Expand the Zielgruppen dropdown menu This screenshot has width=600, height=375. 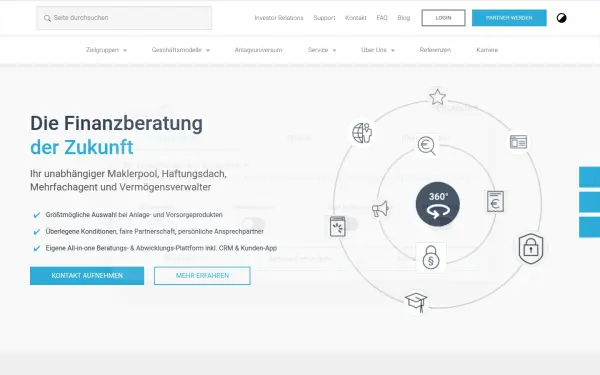pyautogui.click(x=106, y=50)
